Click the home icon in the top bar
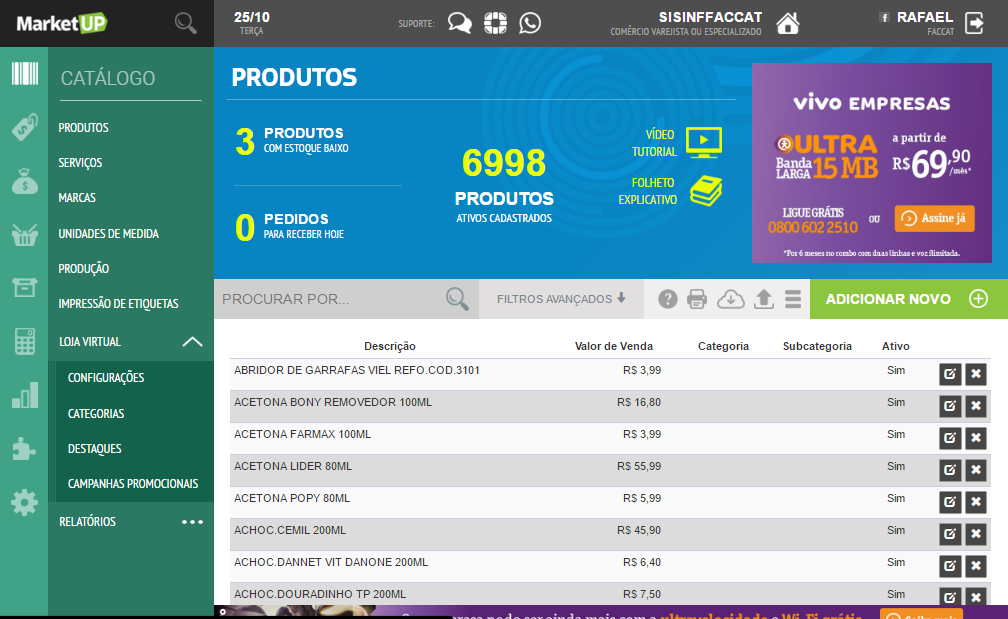 (788, 22)
